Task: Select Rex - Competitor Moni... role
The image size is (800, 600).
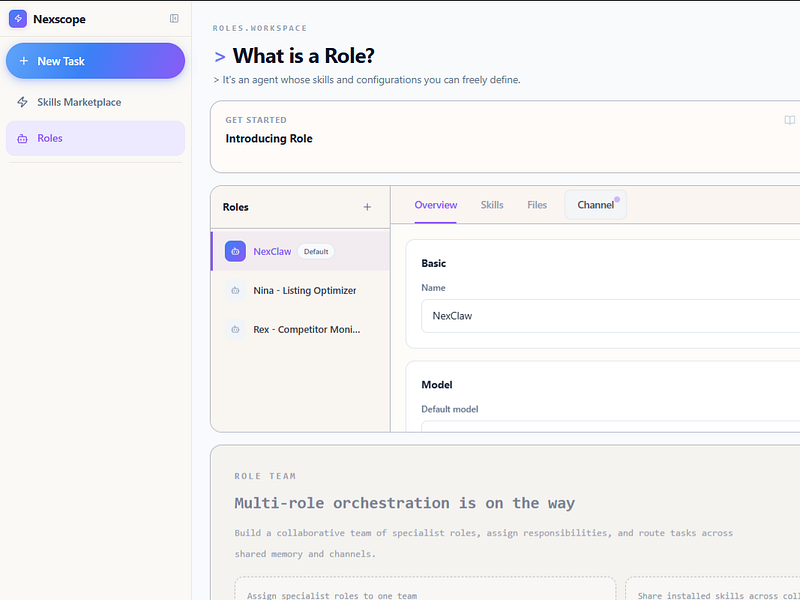Action: pyautogui.click(x=301, y=330)
